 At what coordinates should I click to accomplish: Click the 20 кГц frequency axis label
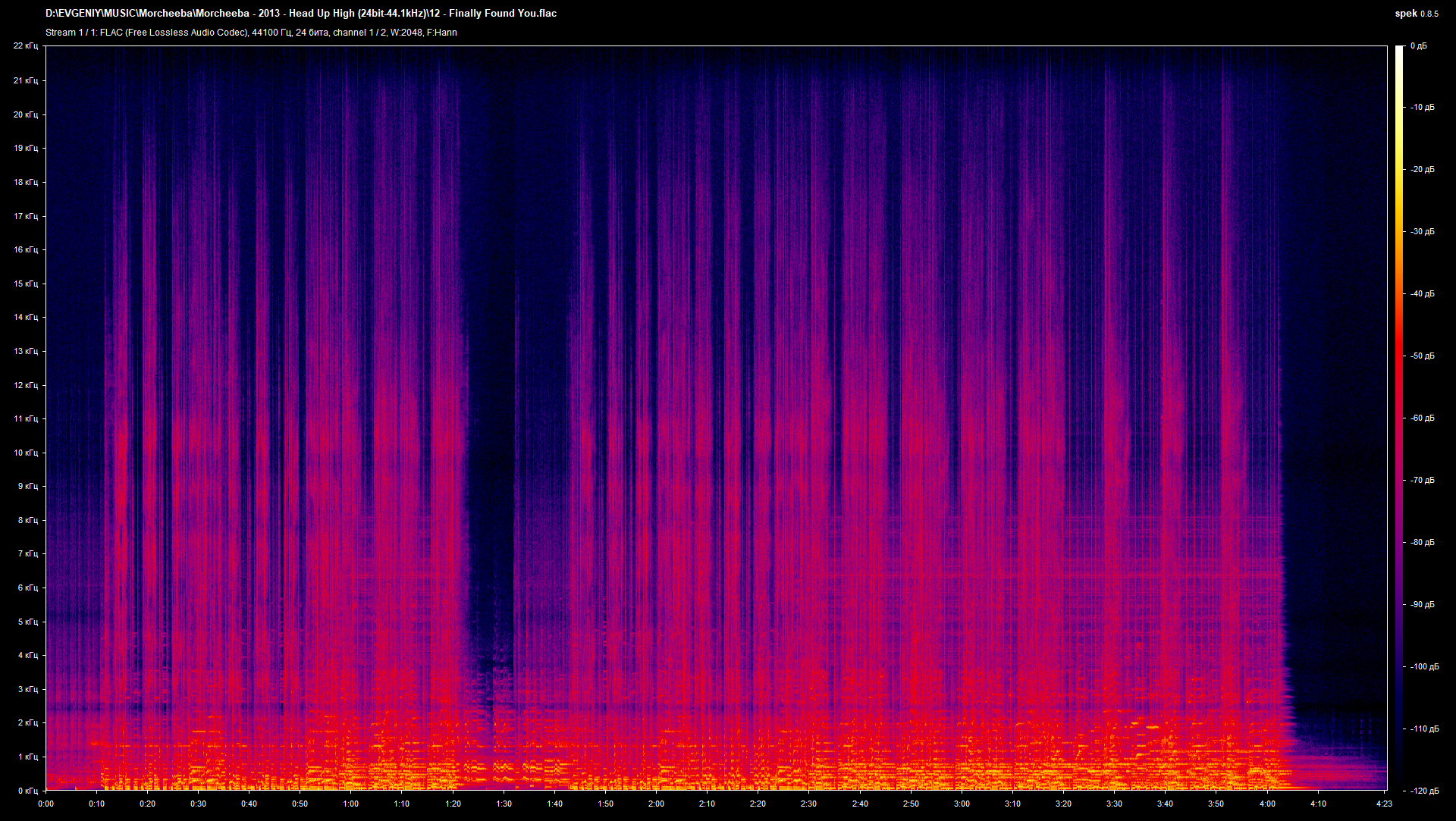tap(26, 114)
